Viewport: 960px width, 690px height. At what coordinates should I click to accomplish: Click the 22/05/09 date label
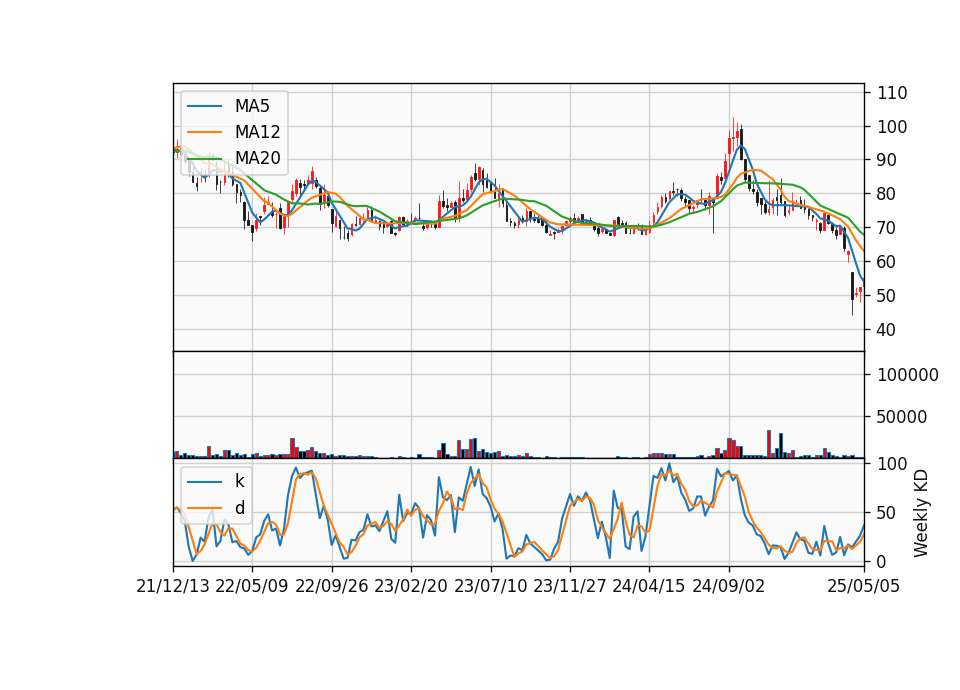(252, 586)
